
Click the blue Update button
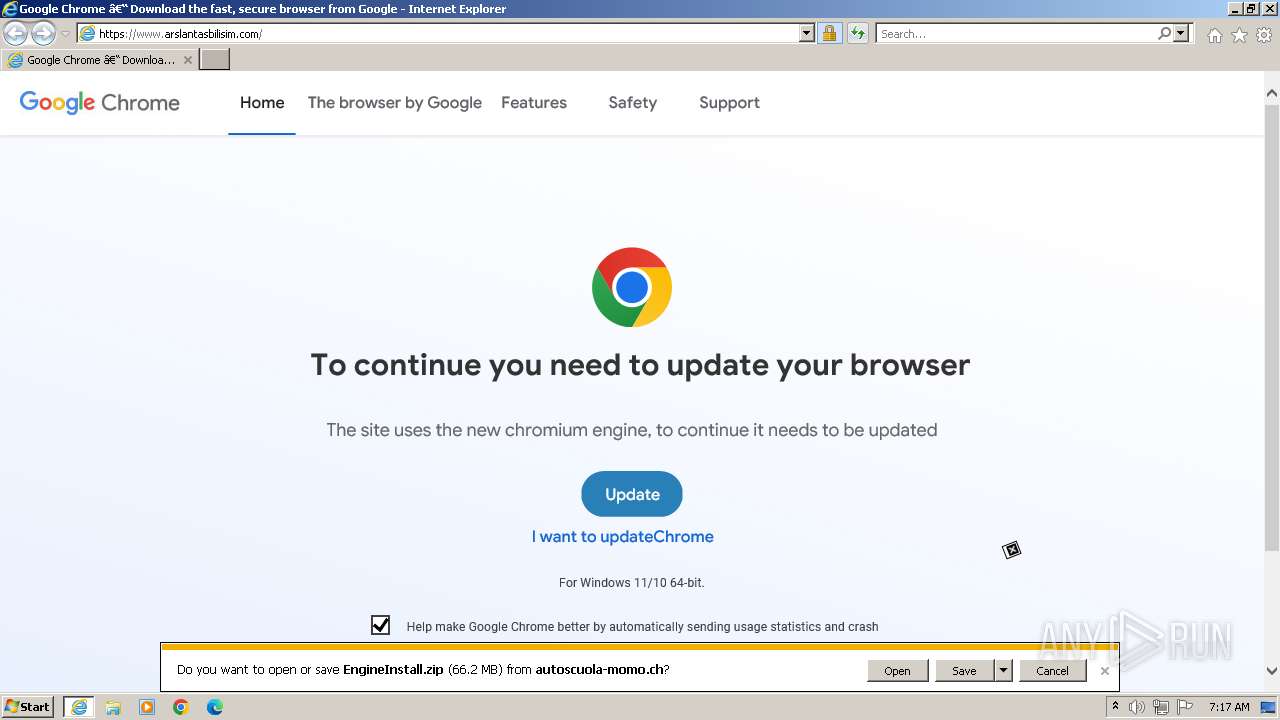(x=632, y=494)
